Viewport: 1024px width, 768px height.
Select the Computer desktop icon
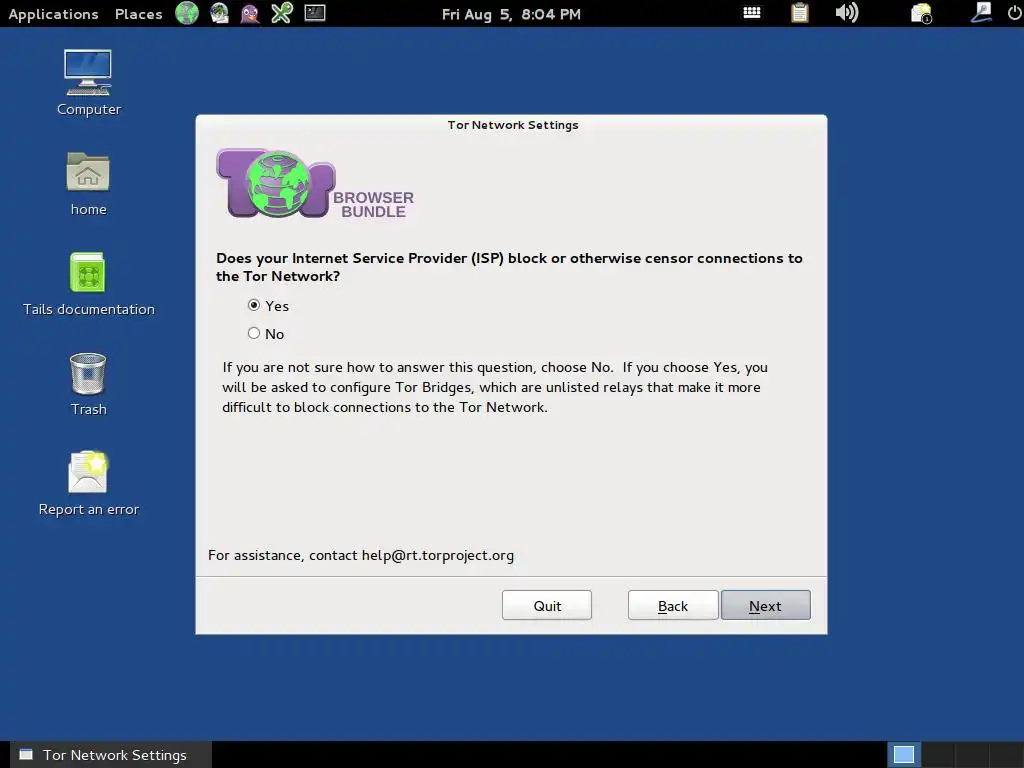pyautogui.click(x=88, y=83)
